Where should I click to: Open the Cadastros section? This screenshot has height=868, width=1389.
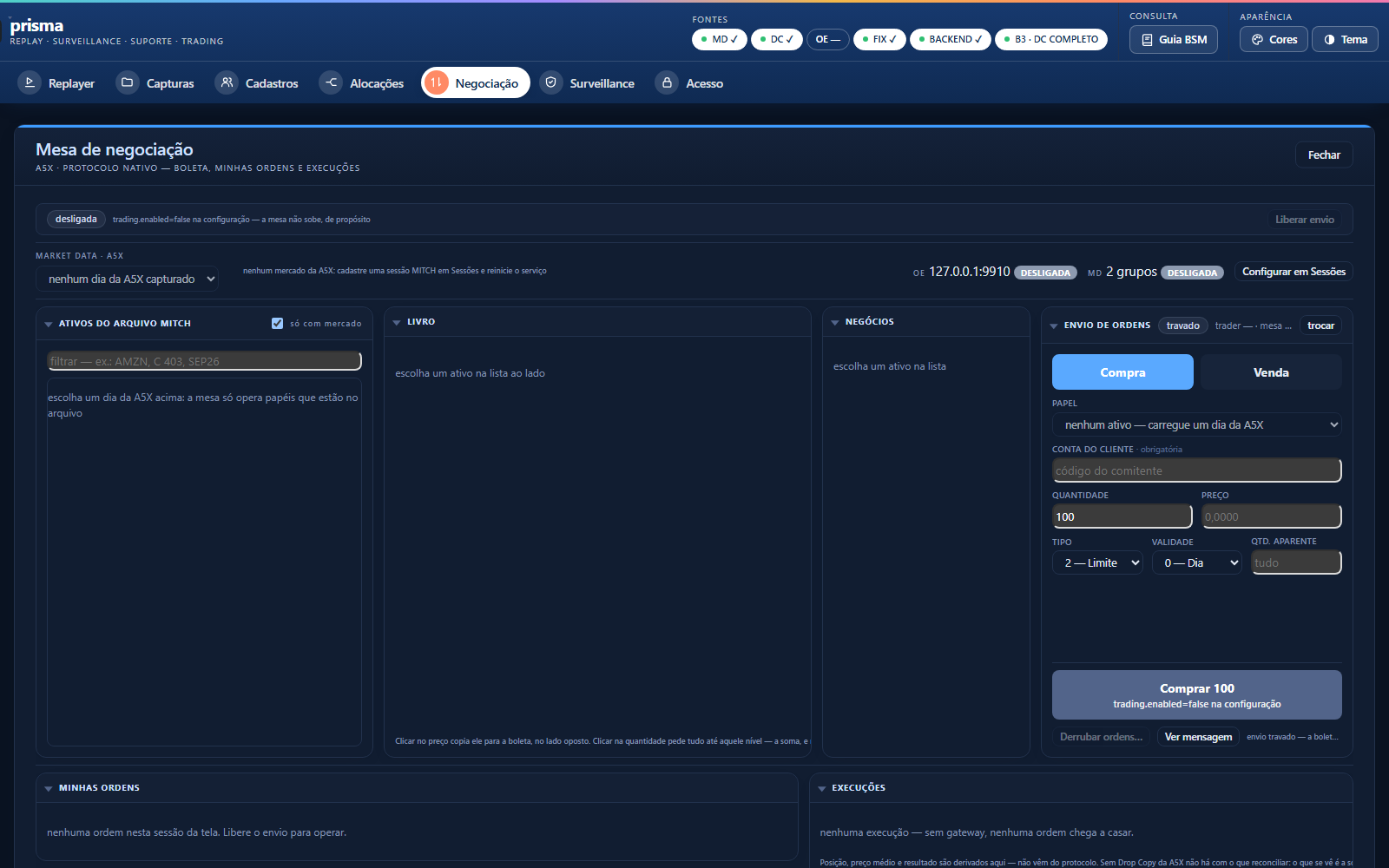pos(258,82)
